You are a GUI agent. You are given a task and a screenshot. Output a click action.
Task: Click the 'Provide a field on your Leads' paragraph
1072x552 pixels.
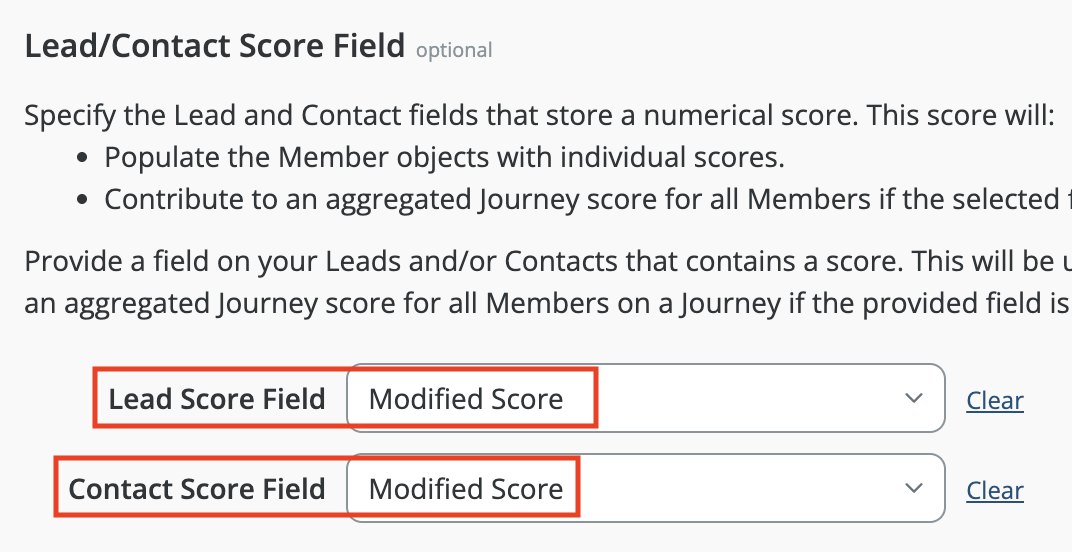point(540,262)
